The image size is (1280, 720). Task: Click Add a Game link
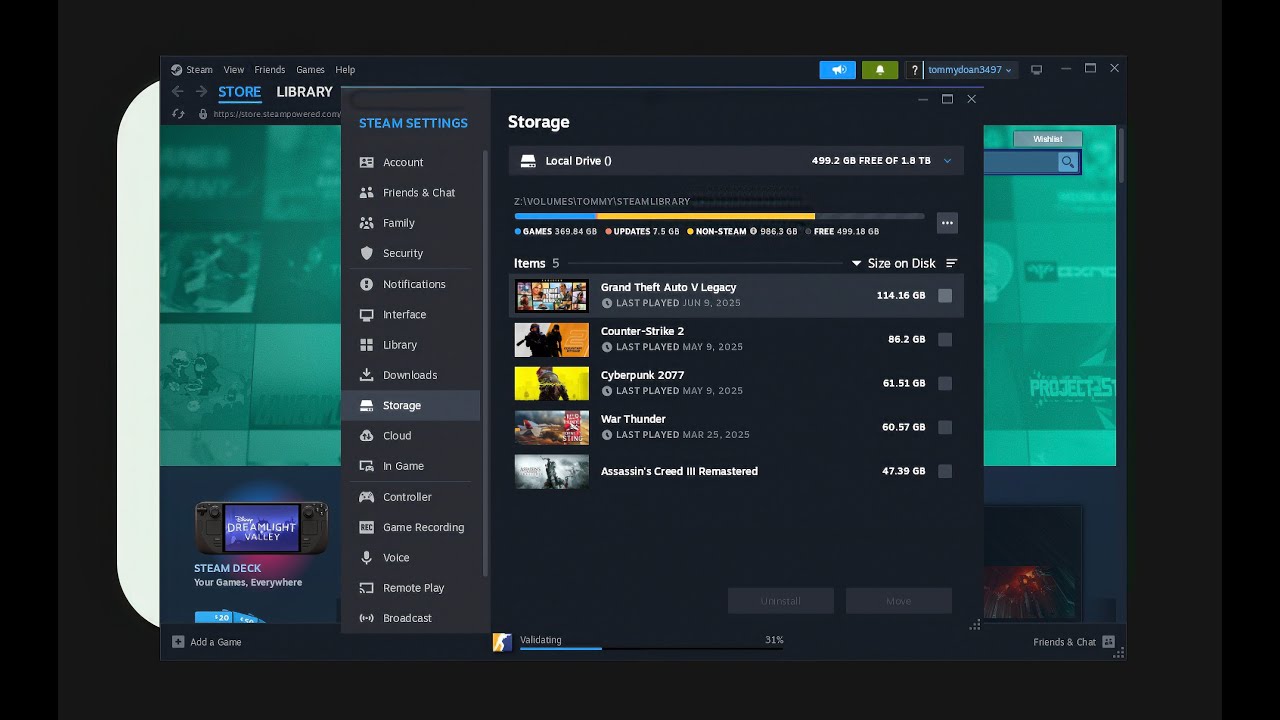216,642
